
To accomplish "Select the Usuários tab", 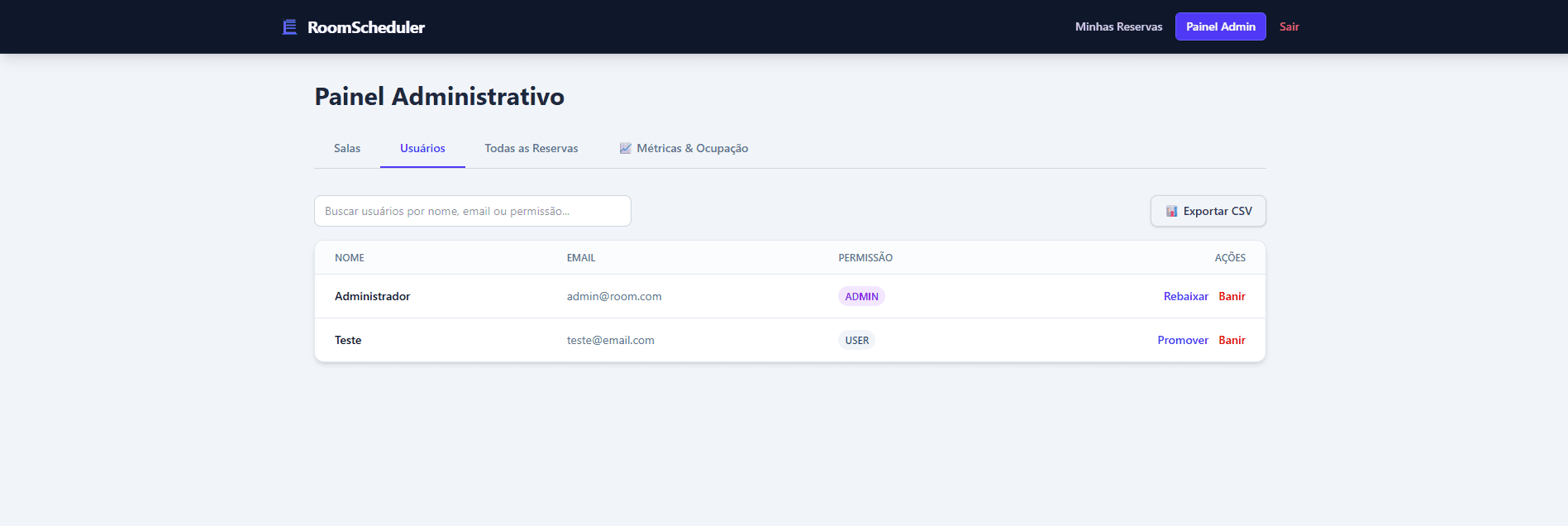I will pyautogui.click(x=422, y=149).
